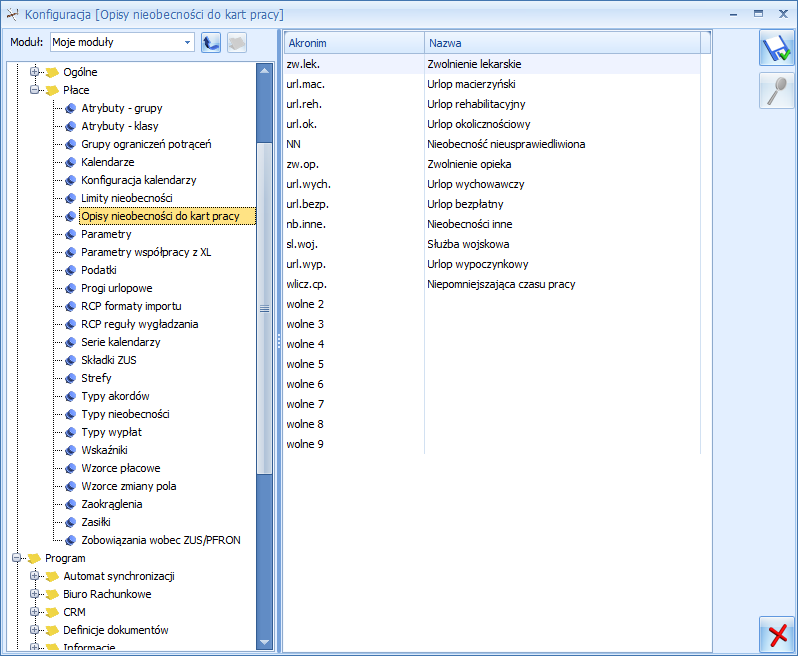Viewport: 798px width, 656px height.
Task: Sort by the Nazwa column header
Action: (x=562, y=43)
